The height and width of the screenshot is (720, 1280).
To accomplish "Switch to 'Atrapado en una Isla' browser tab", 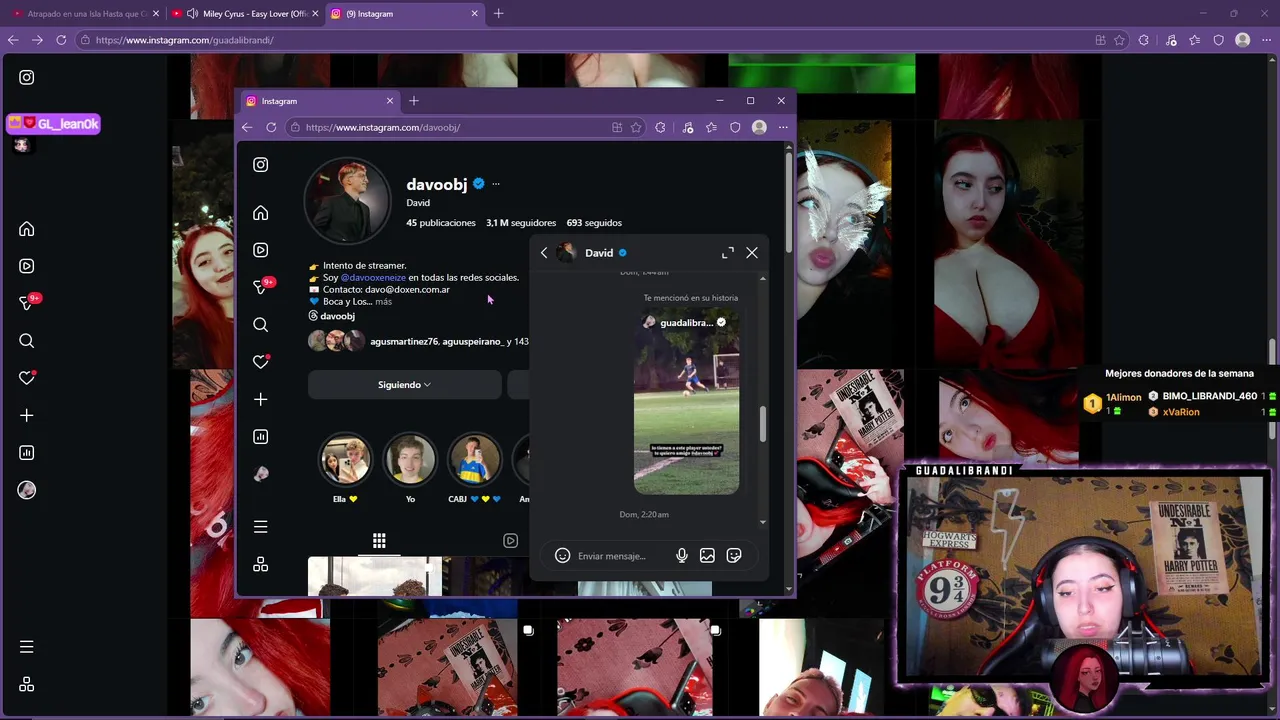I will click(86, 14).
